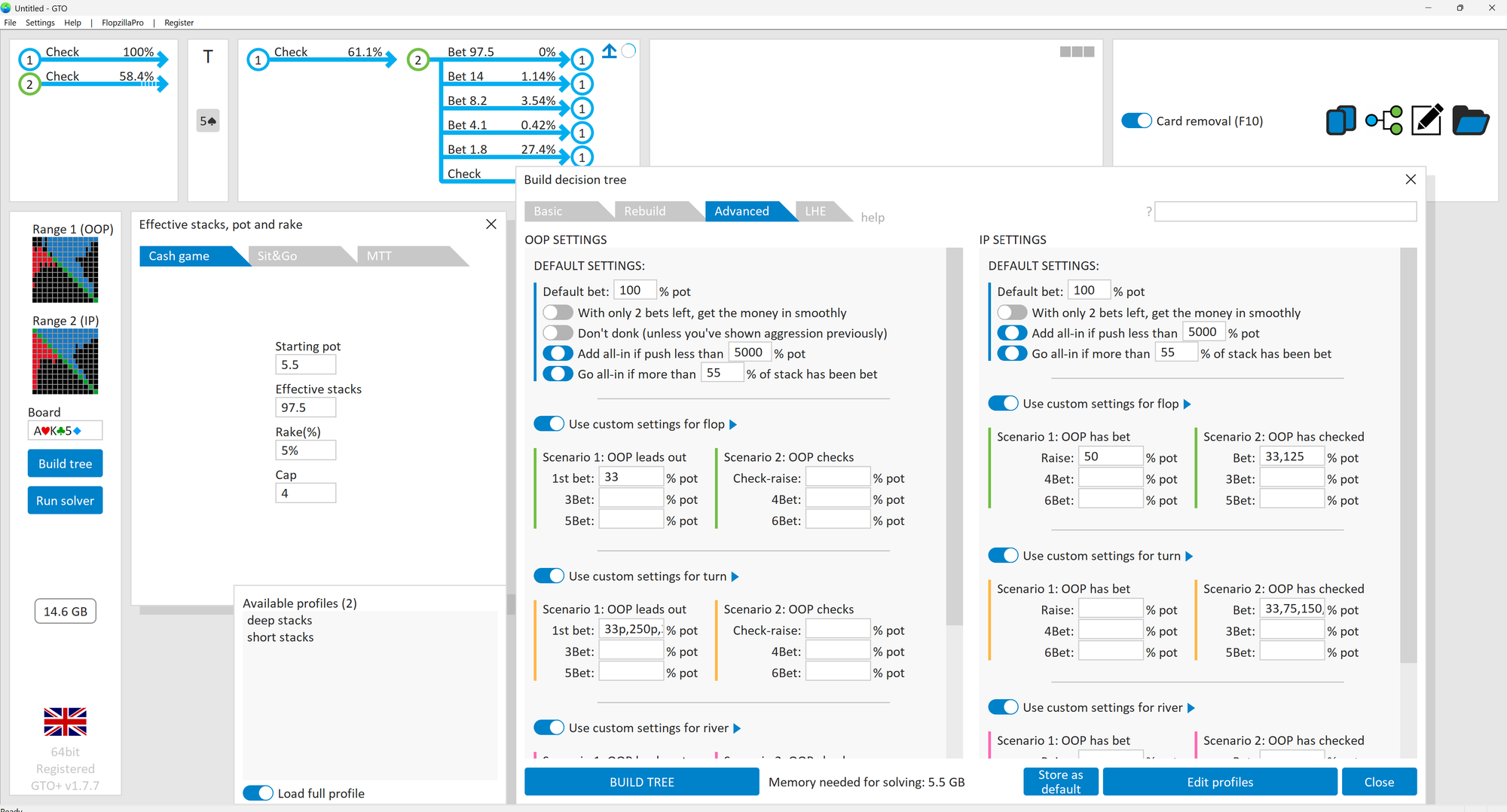Click the edit pencil icon
Screen dimensions: 1507x812
[1427, 121]
